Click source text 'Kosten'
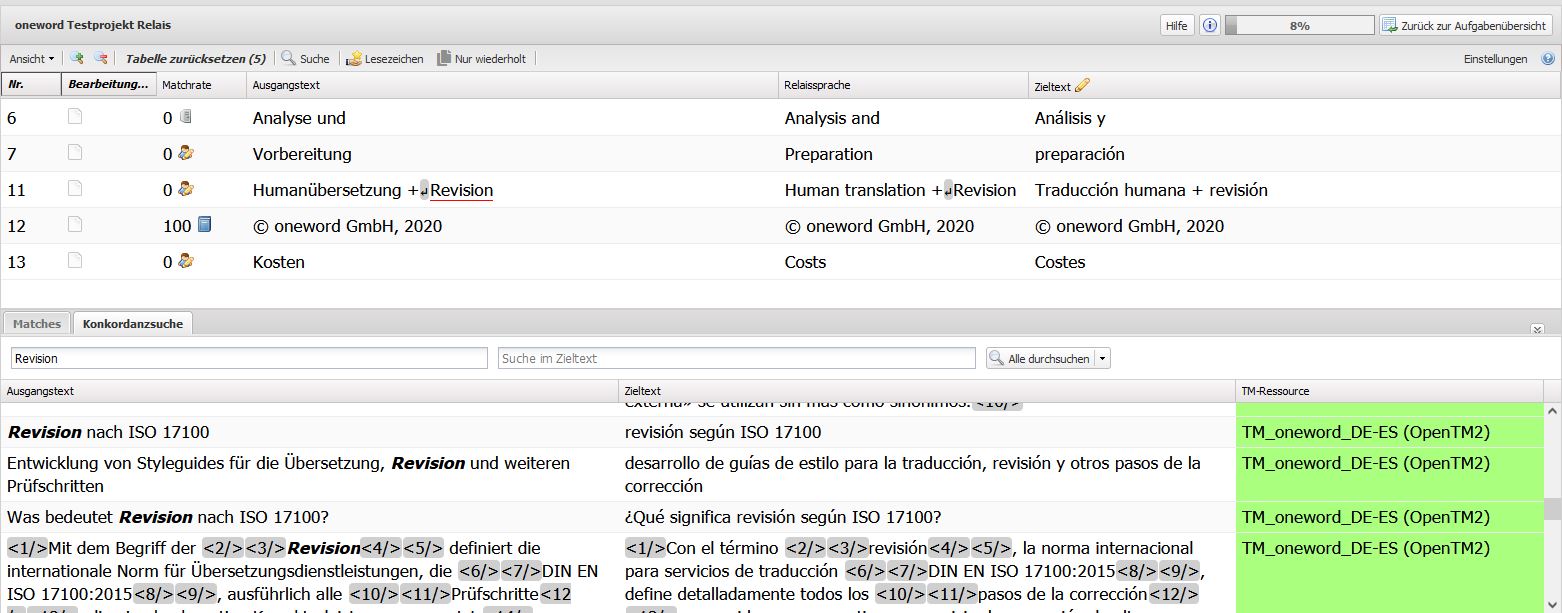1562x613 pixels. pyautogui.click(x=279, y=262)
